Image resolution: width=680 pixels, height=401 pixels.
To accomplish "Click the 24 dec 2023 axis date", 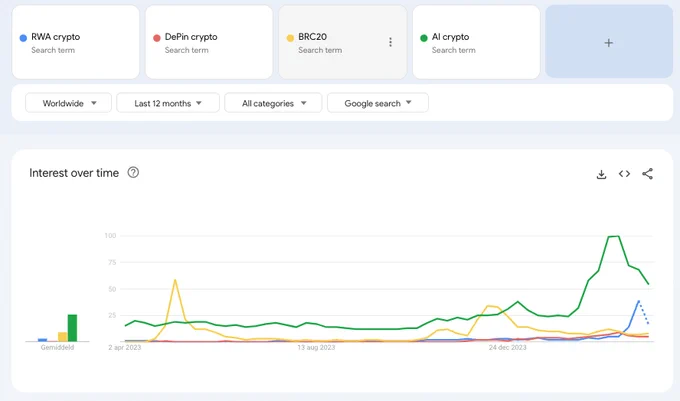I will click(507, 347).
